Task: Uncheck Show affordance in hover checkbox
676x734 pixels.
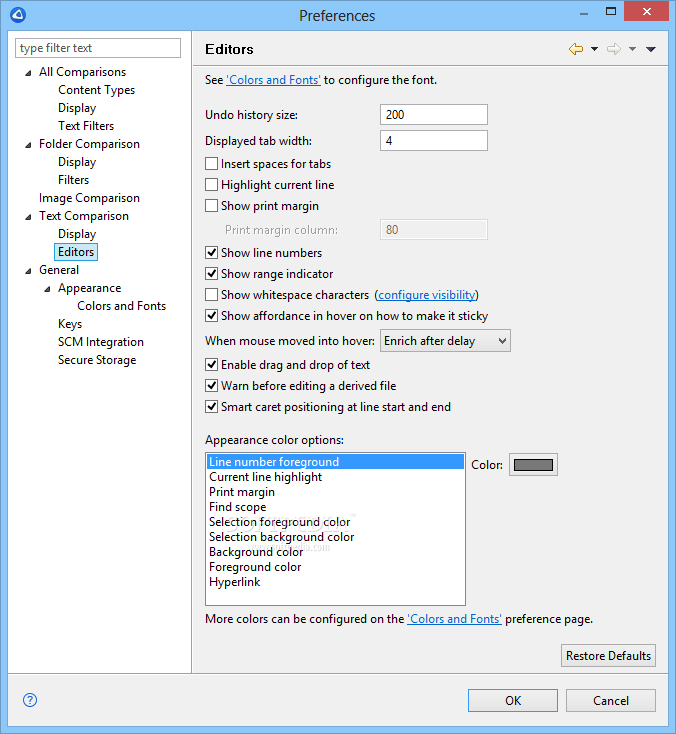Action: 212,316
